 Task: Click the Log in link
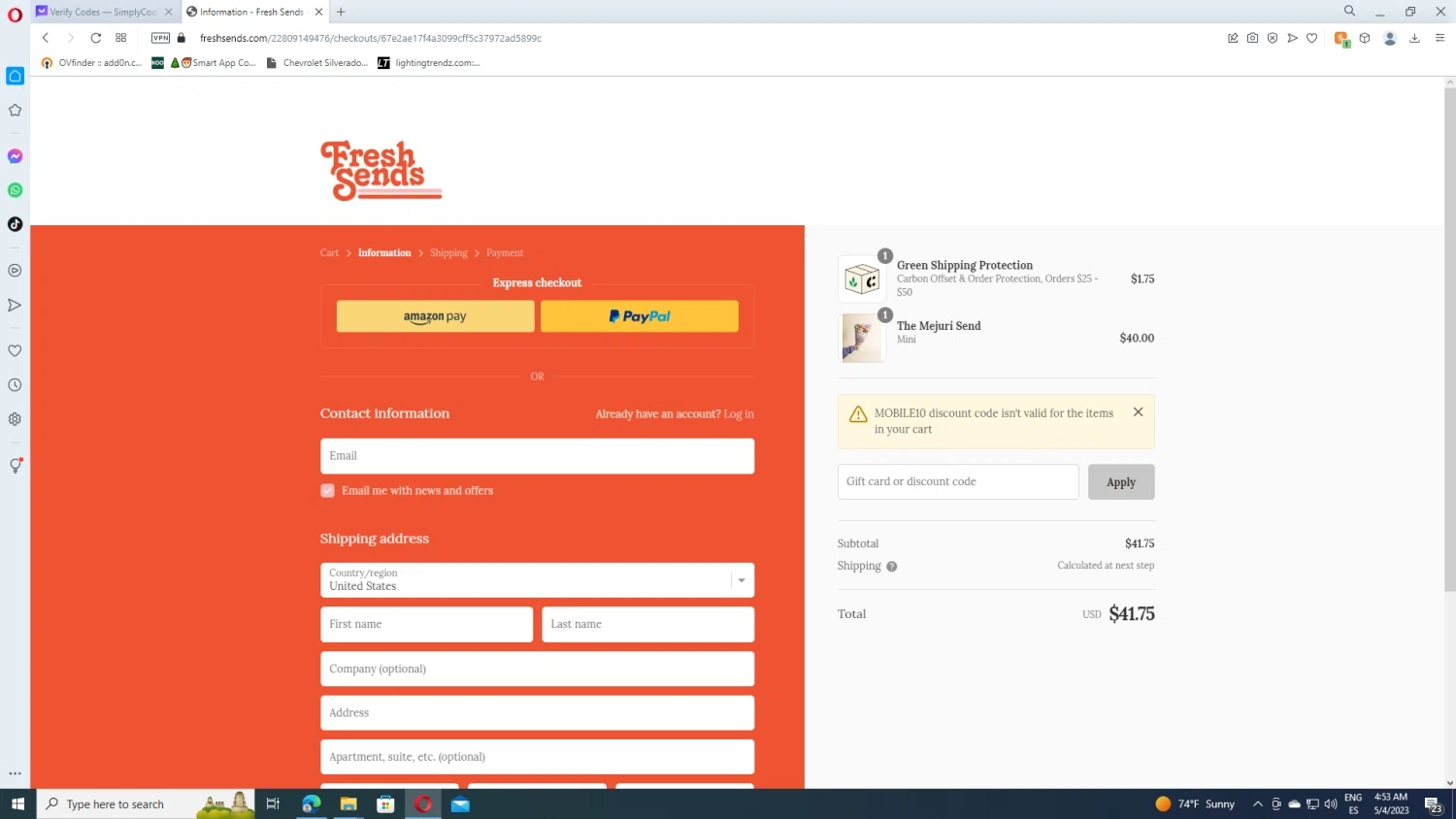pos(739,414)
